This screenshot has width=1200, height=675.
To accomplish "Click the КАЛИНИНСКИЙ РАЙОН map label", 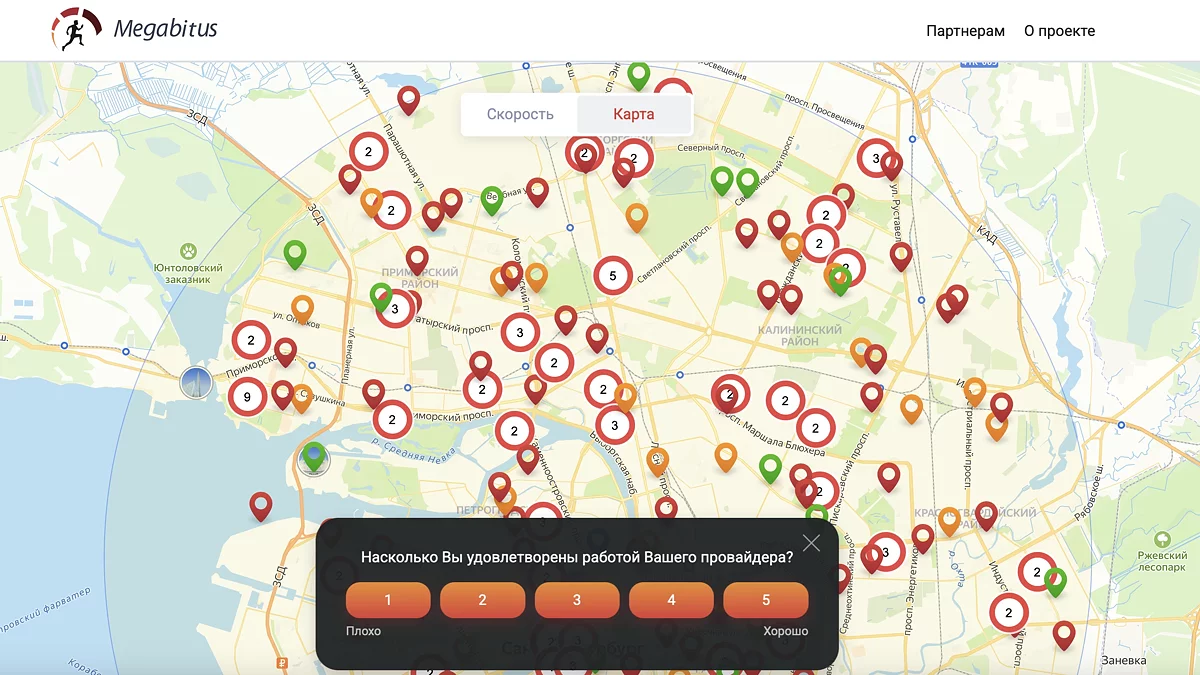I will (x=800, y=336).
